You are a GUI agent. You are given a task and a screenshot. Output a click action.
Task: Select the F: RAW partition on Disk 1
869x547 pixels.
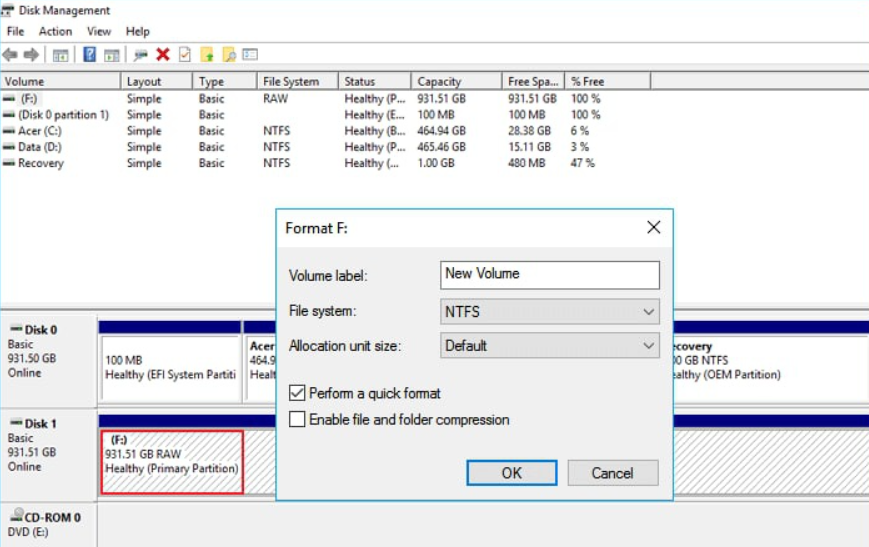171,461
